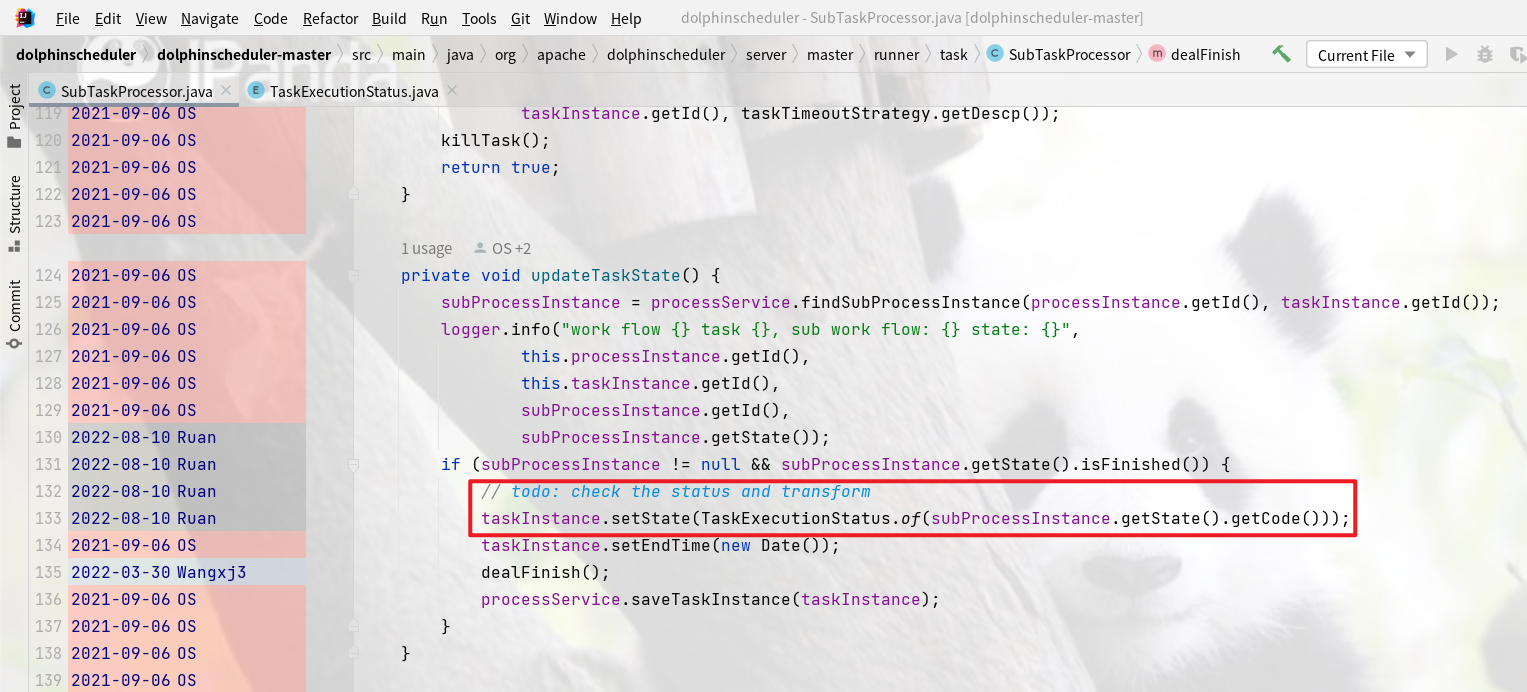Click the dealFinish breadcrumb label

(x=1205, y=54)
